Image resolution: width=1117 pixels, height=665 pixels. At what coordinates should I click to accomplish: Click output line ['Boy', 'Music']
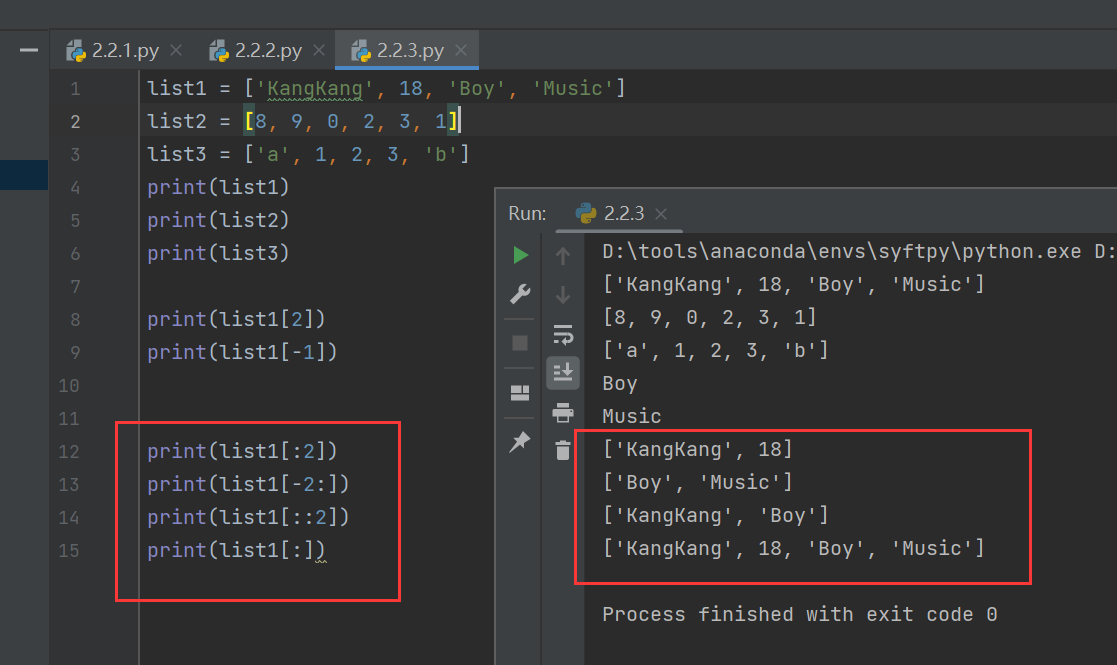point(697,482)
